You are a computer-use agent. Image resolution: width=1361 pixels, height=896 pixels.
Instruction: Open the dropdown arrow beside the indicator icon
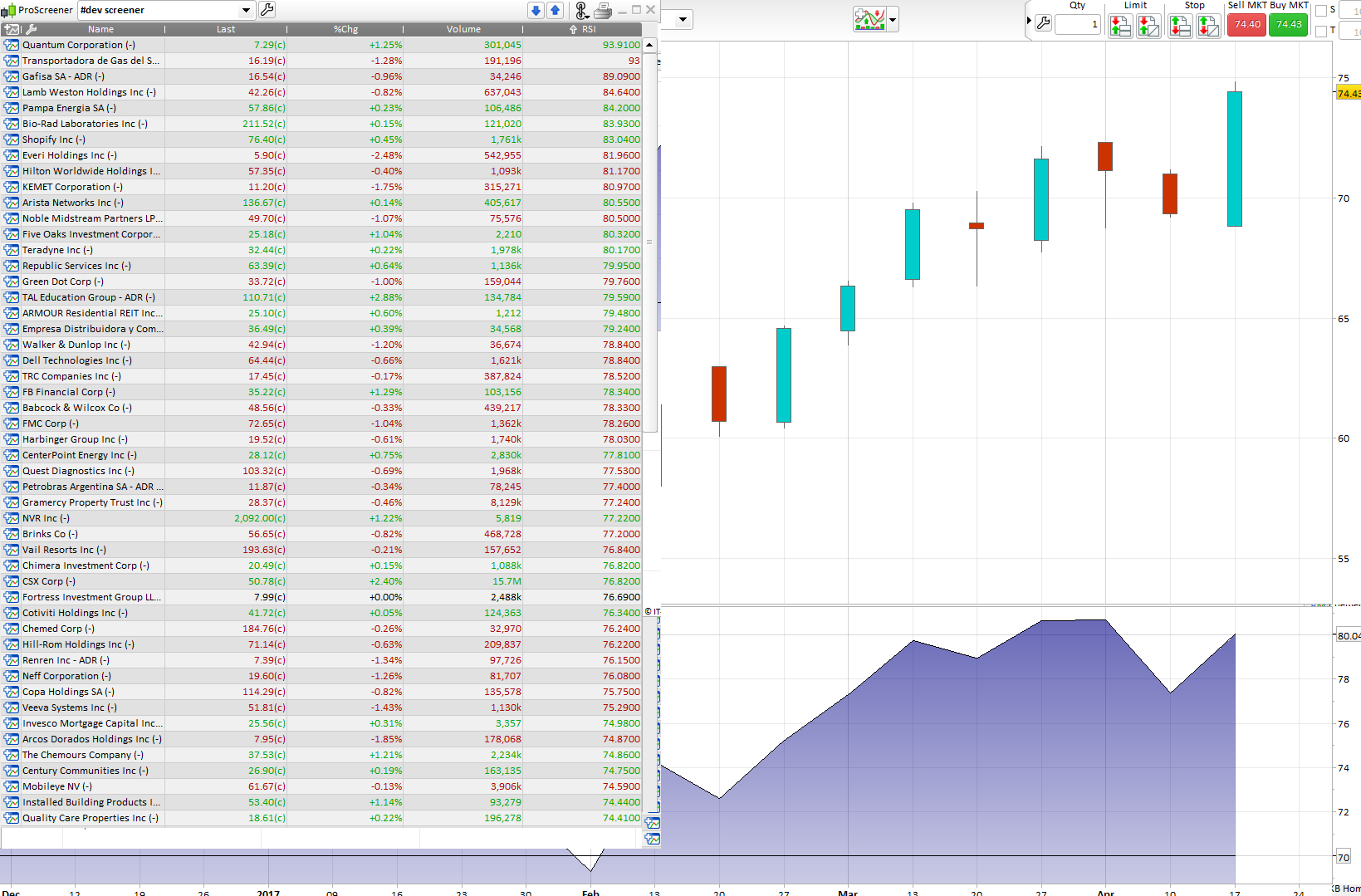point(893,19)
